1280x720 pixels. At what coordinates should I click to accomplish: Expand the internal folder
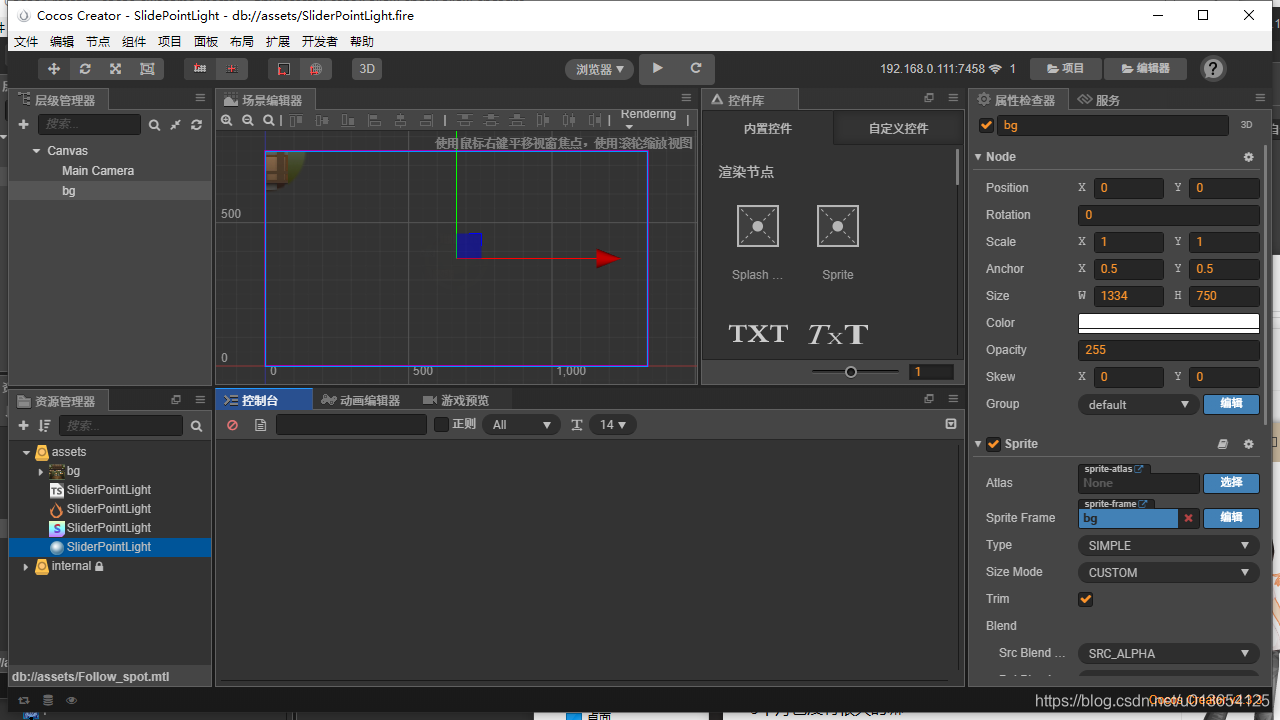(x=27, y=567)
